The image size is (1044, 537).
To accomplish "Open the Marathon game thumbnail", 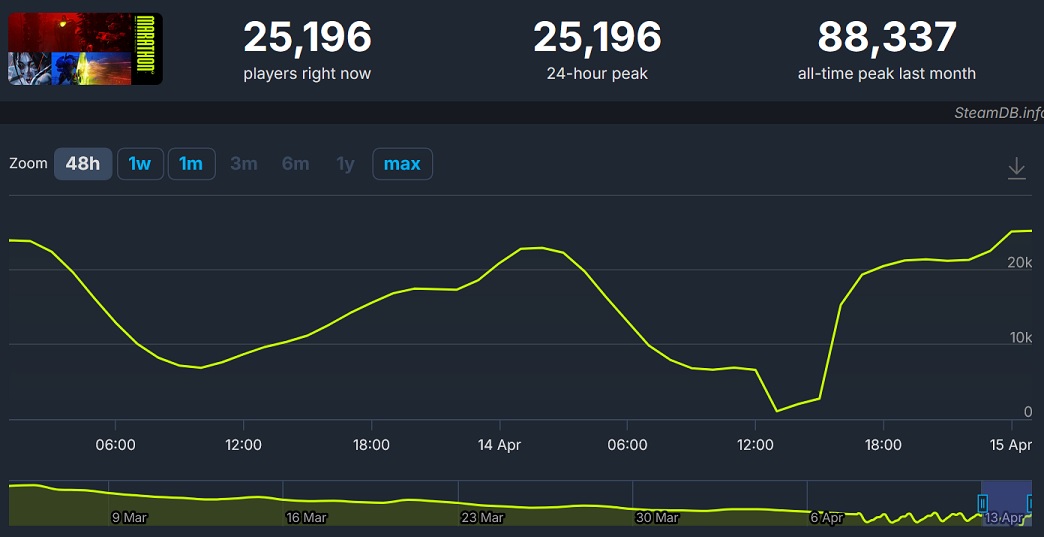I will tap(85, 49).
